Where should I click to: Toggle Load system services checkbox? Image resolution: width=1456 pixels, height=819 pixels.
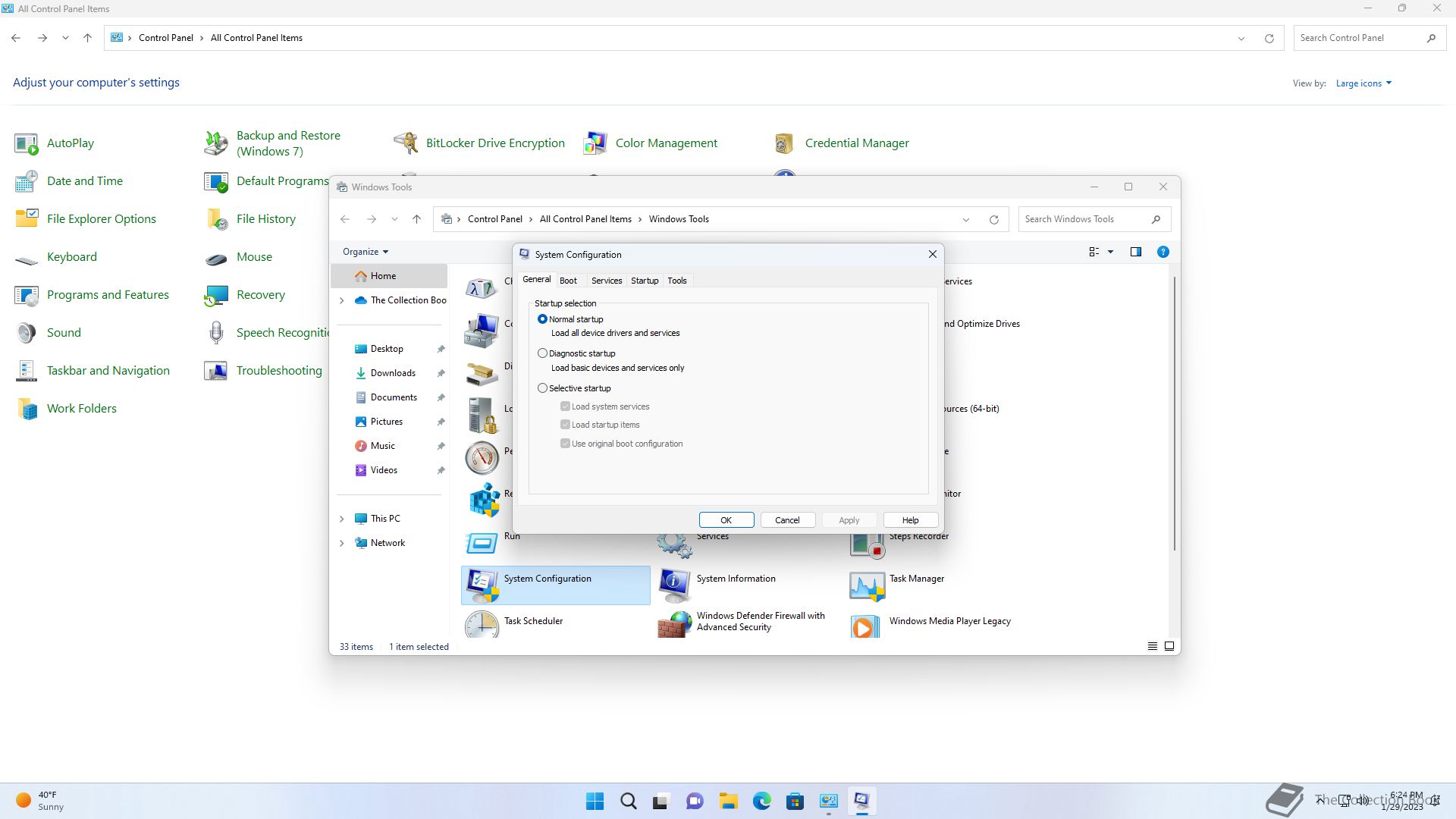(565, 406)
